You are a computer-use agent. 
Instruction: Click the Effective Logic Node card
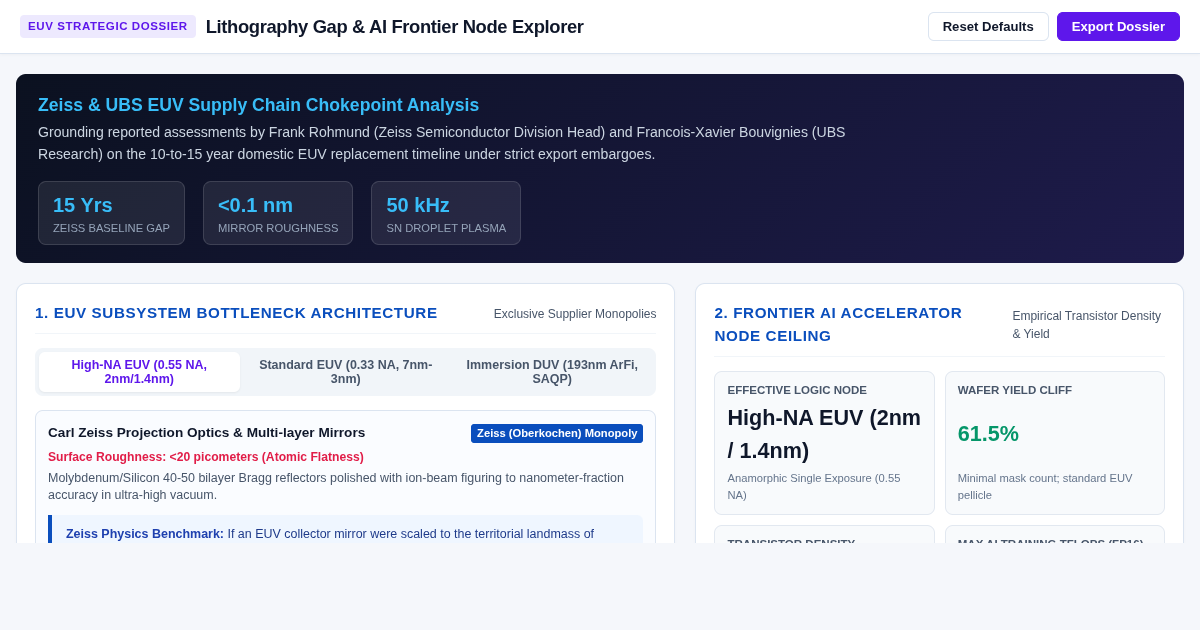coord(824,443)
